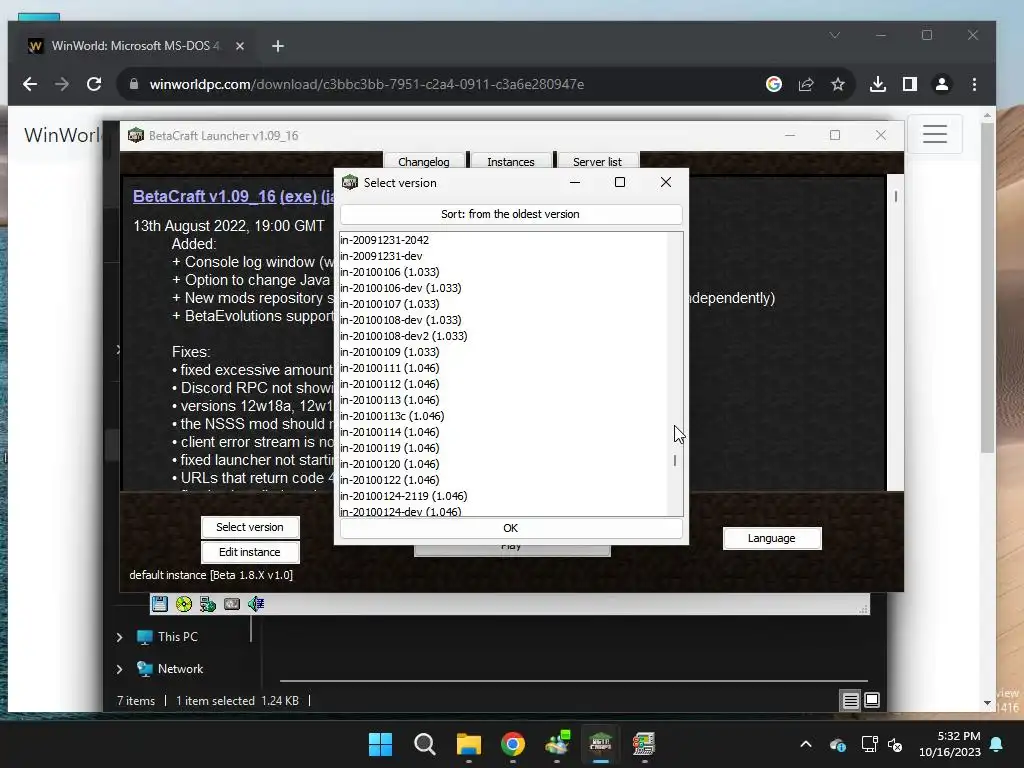Screen dimensions: 1024x768
Task: Click the Select version button
Action: (250, 527)
